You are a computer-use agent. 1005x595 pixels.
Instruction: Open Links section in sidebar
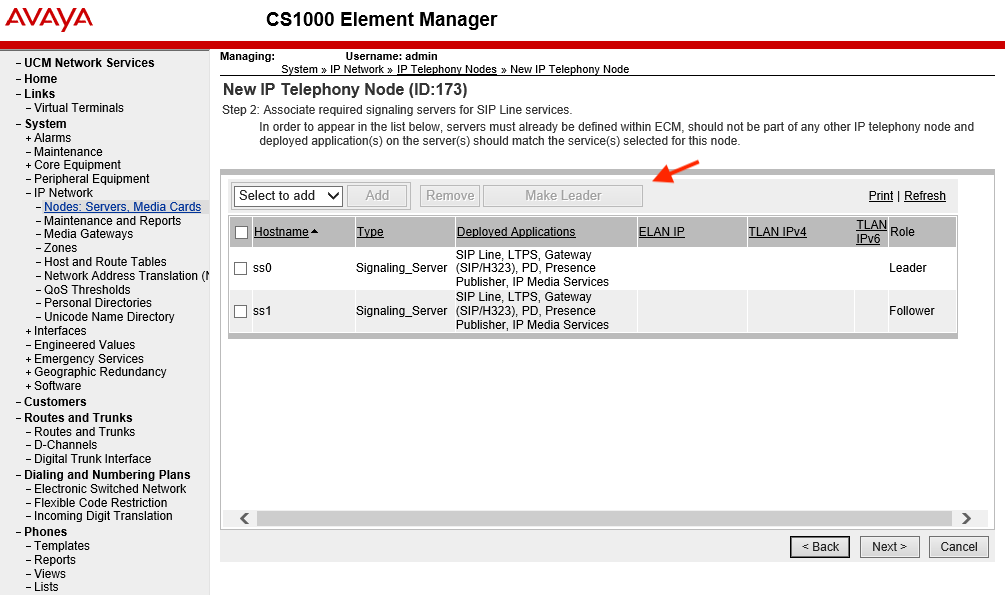[x=39, y=94]
